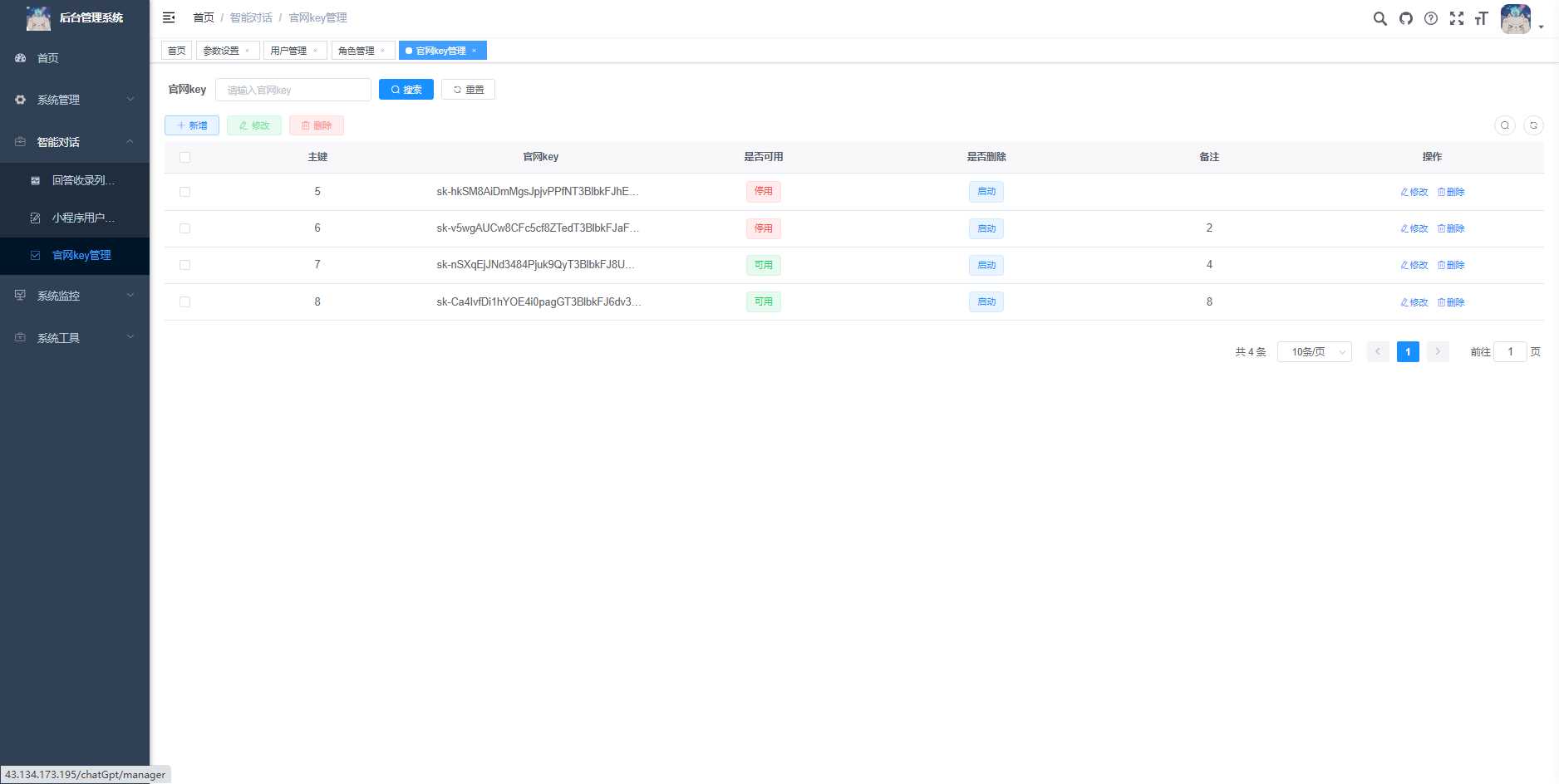Click the page number input near 前往
This screenshot has width=1559, height=784.
pyautogui.click(x=1510, y=351)
